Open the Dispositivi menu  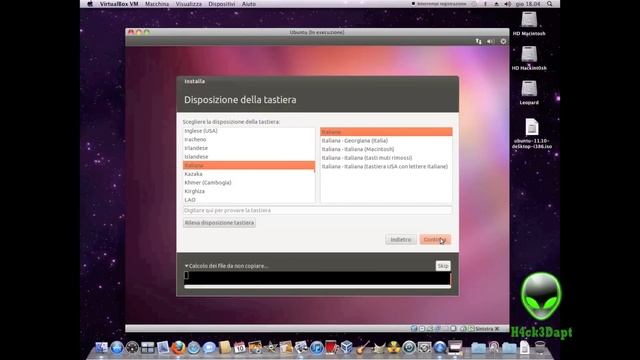point(222,4)
